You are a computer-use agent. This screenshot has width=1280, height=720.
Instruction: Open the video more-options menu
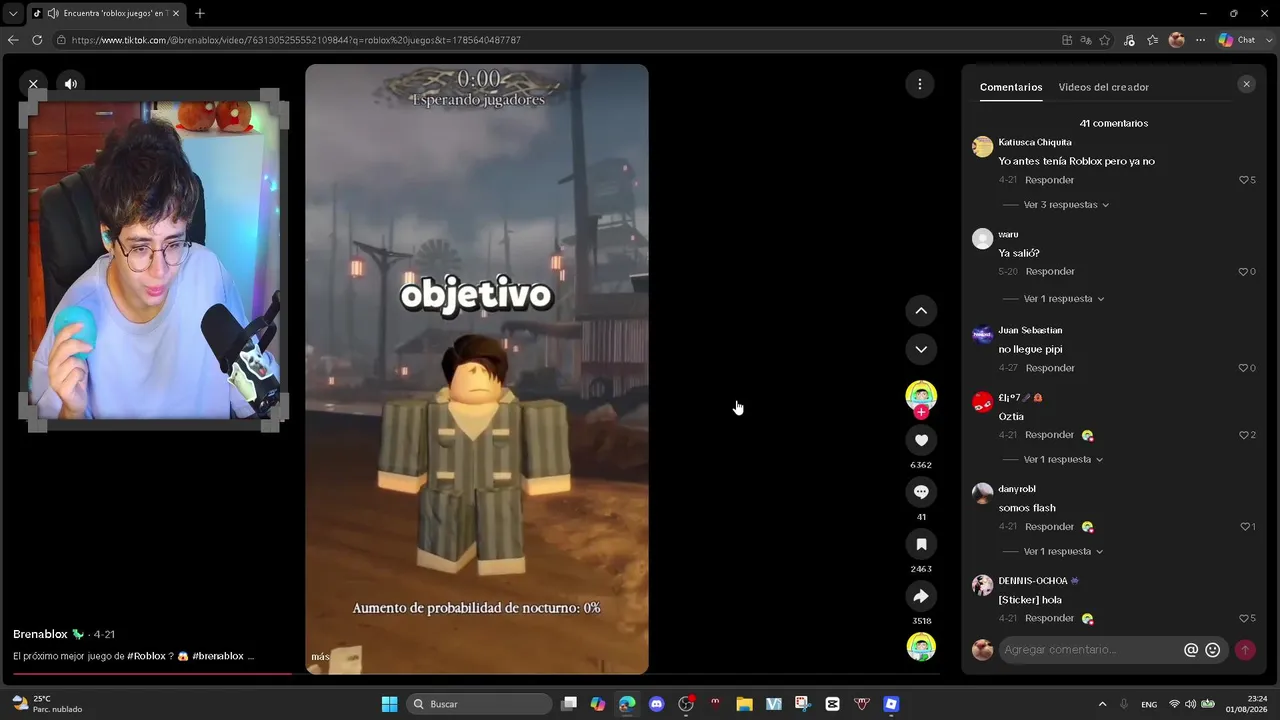point(920,84)
